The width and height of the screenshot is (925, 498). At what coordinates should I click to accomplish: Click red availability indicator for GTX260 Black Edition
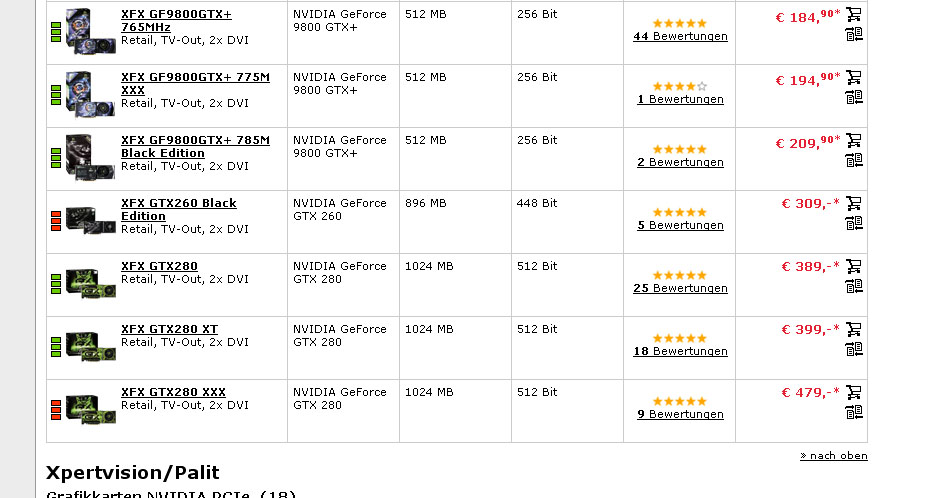(x=56, y=221)
